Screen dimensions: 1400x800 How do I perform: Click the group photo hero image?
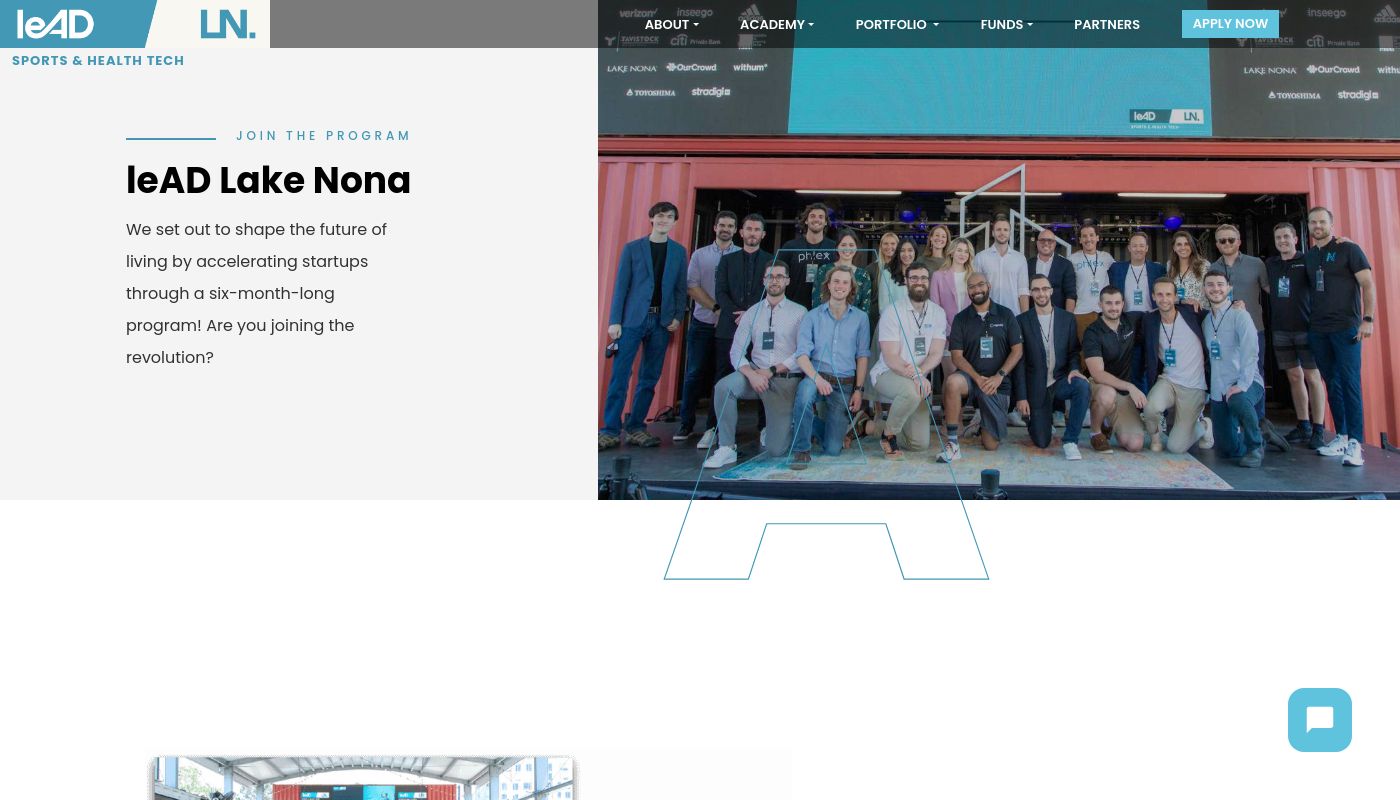pyautogui.click(x=999, y=250)
